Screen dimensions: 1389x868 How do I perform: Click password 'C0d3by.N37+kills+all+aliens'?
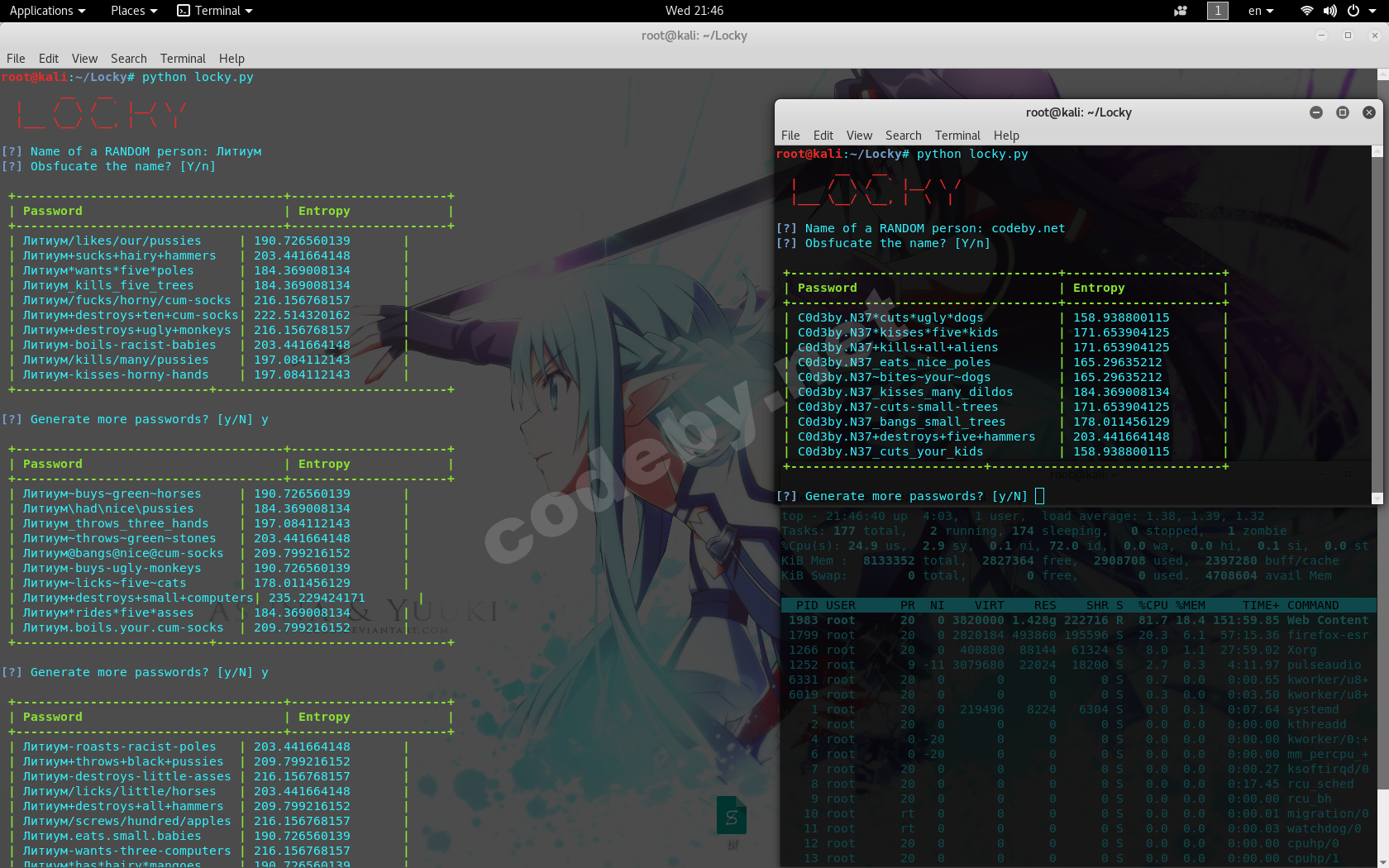[x=898, y=347]
